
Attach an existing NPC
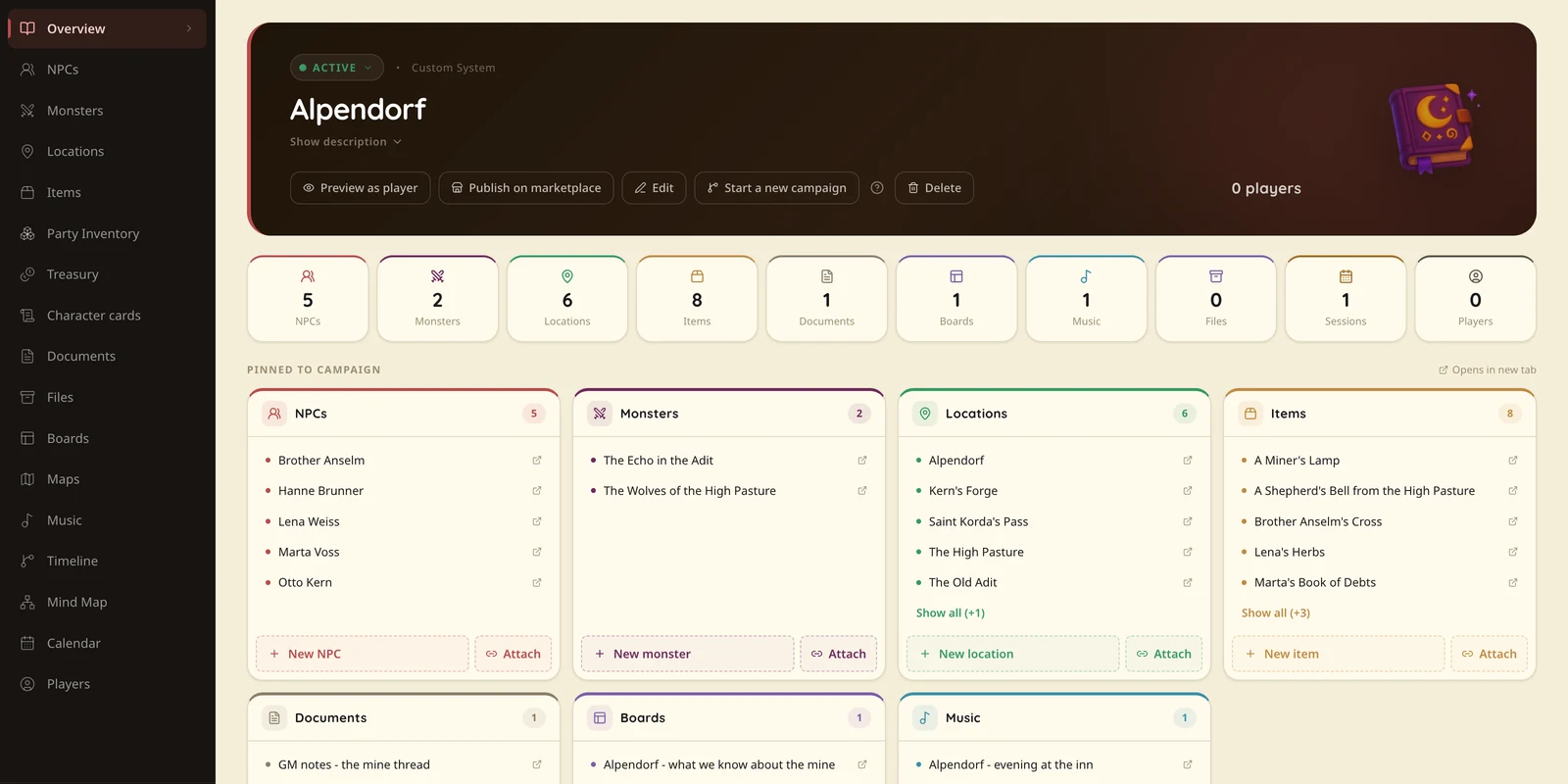point(514,654)
